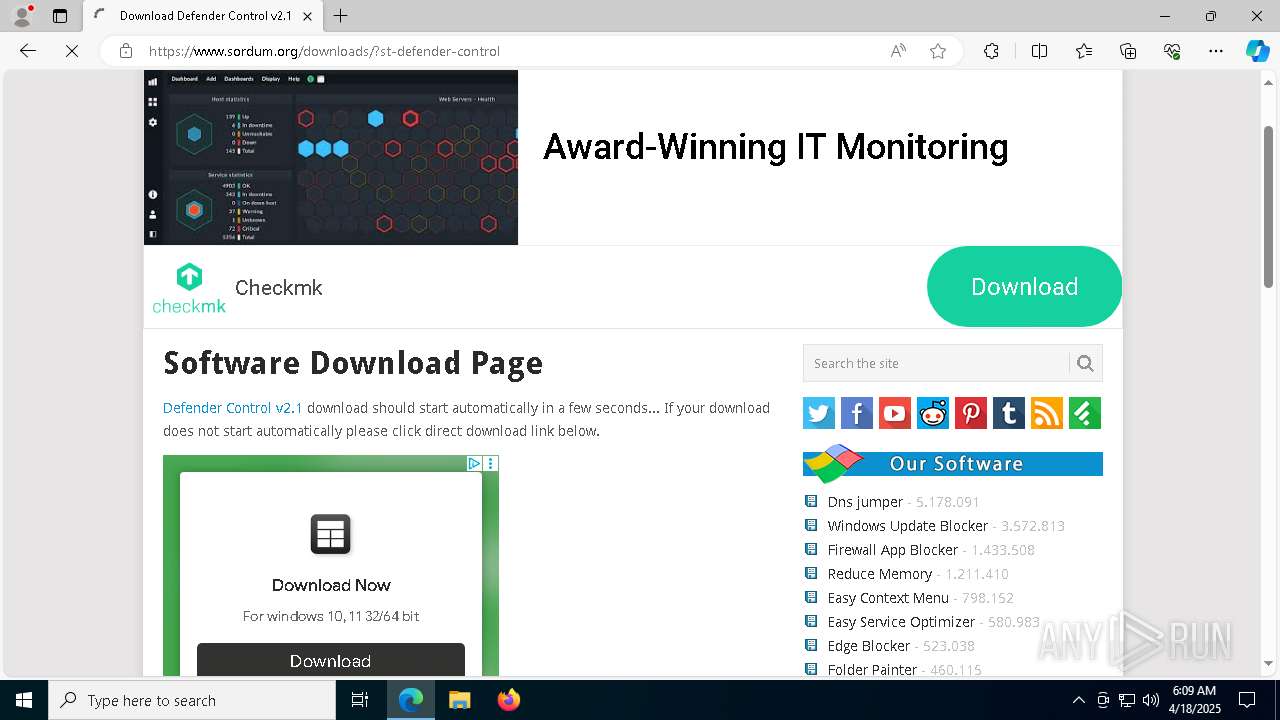Open the ad options three-dot menu
Screen dimensions: 1280x720
pyautogui.click(x=490, y=464)
